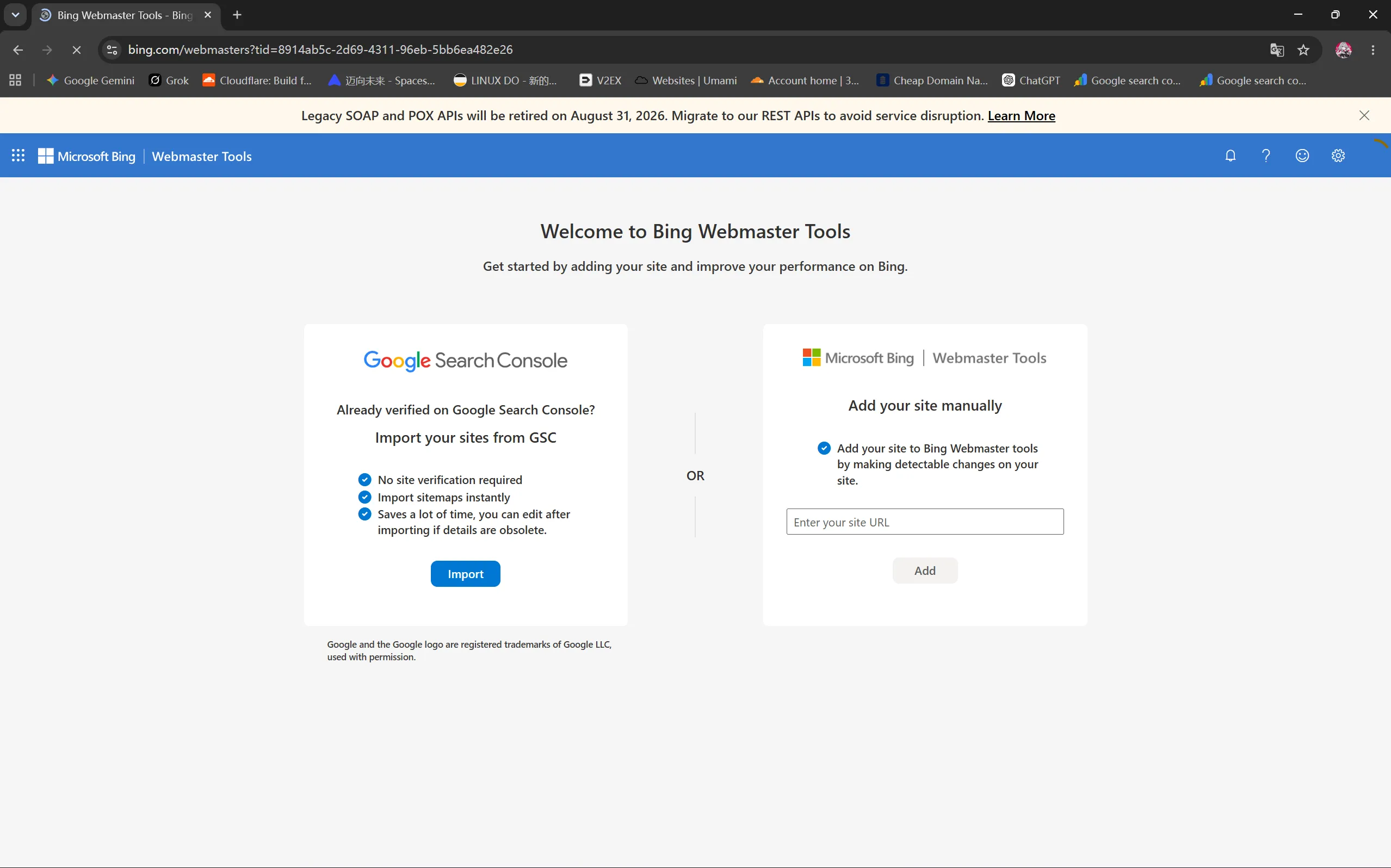Screen dimensions: 1391x868
Task: Open the V2EX bookmark
Action: 601,80
